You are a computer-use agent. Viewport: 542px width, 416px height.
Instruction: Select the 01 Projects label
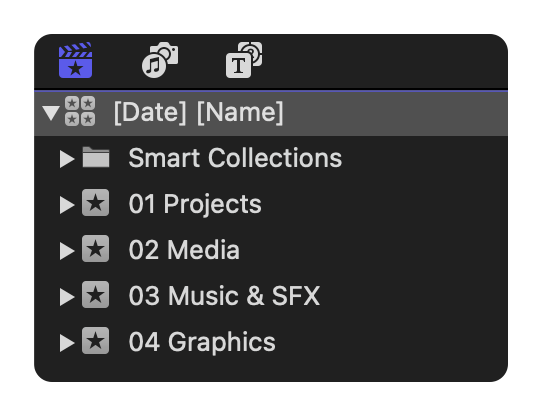pos(195,204)
